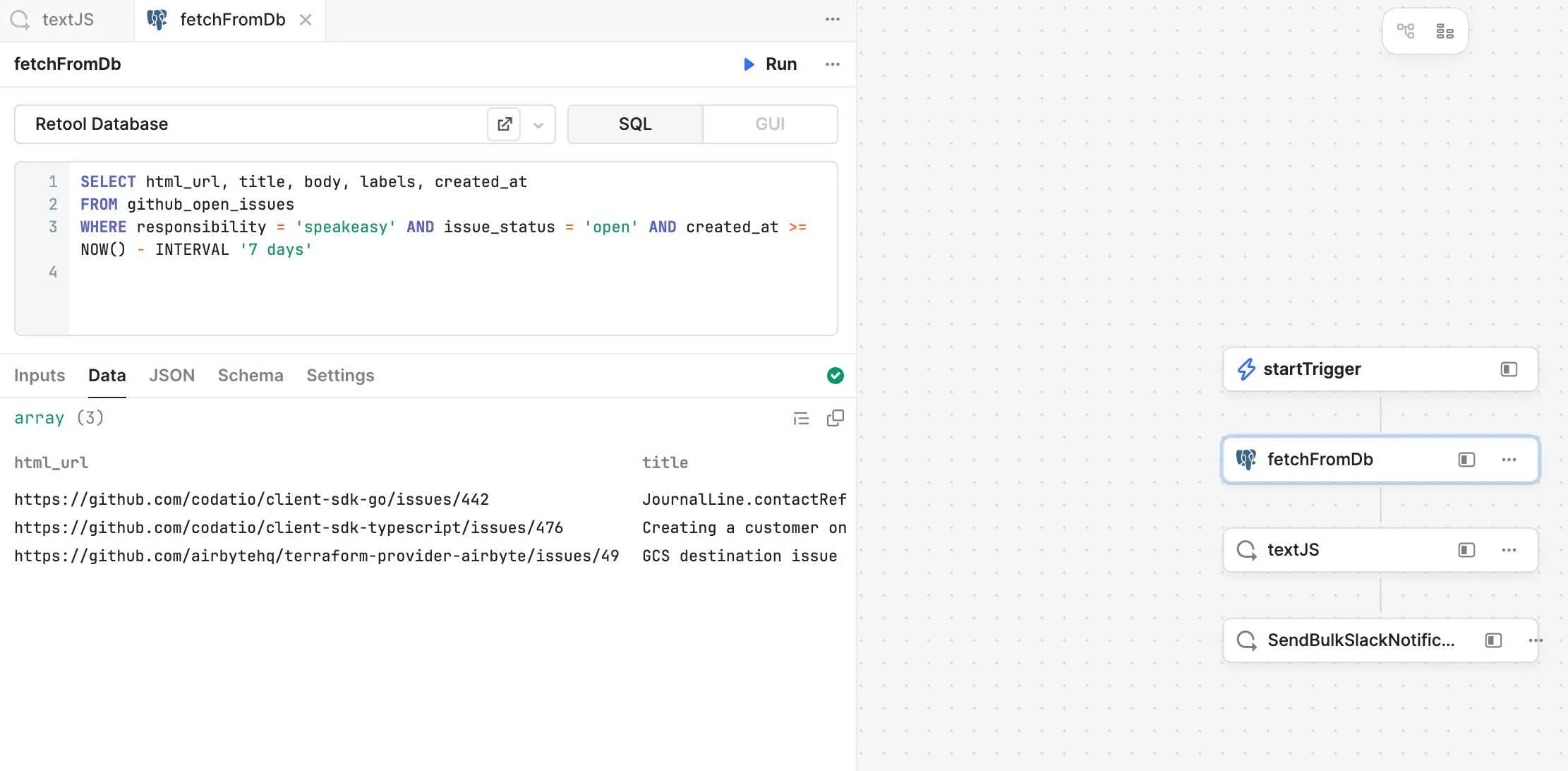This screenshot has width=1568, height=771.
Task: Open SendBulkSlackNotific block more options
Action: point(1536,640)
